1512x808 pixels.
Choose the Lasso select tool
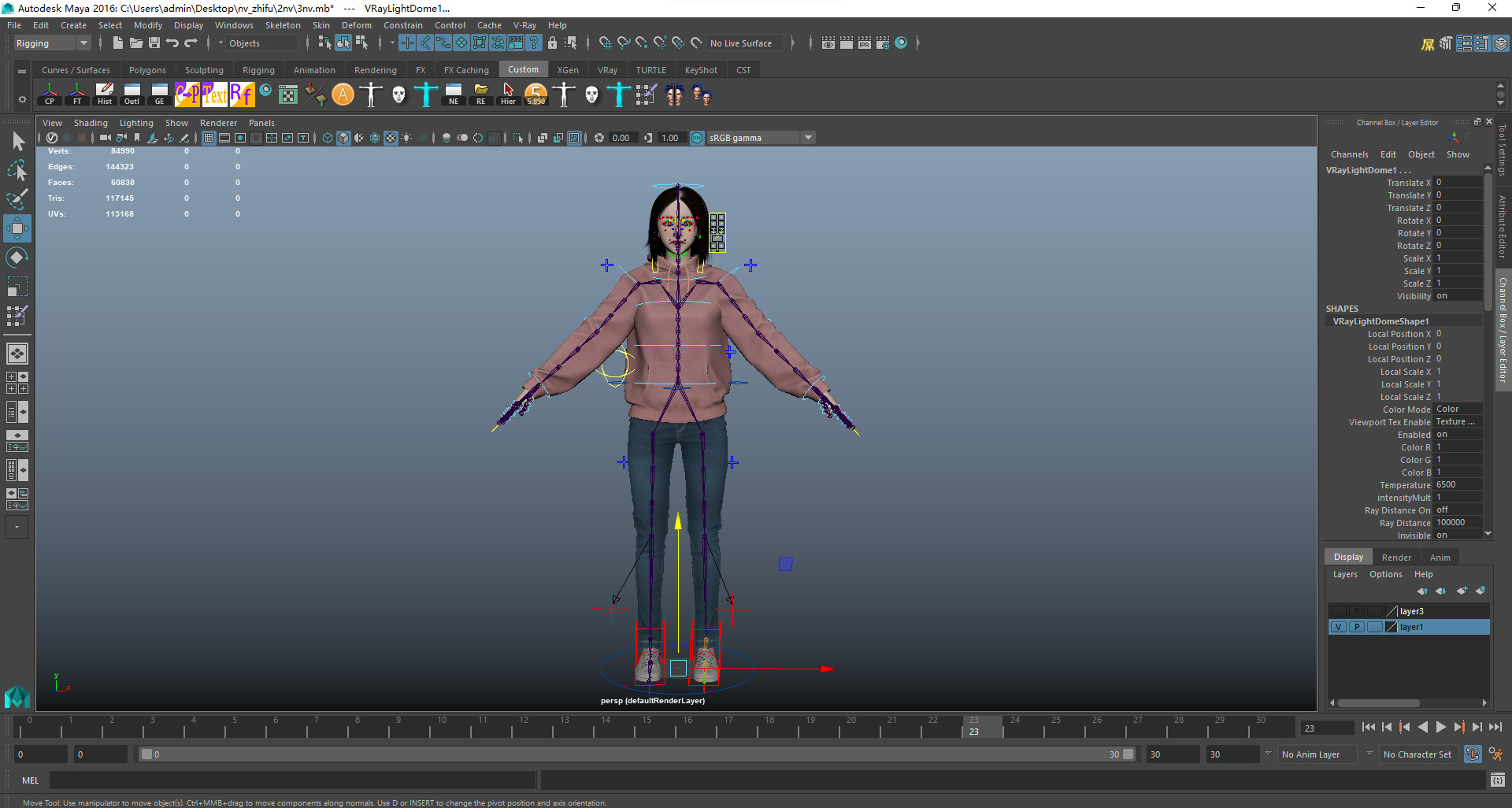tap(17, 170)
